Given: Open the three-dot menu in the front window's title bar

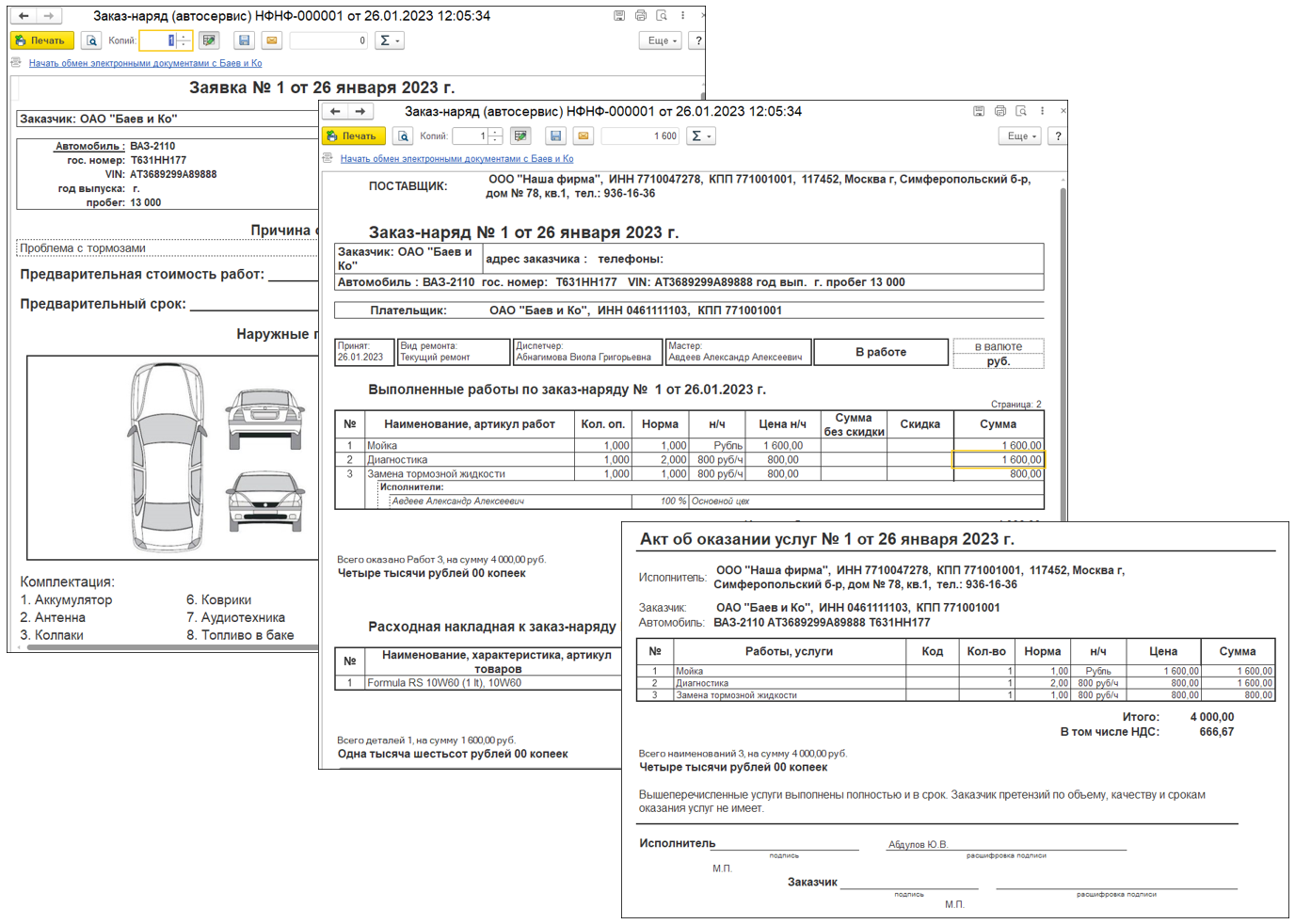Looking at the screenshot, I should point(1042,111).
